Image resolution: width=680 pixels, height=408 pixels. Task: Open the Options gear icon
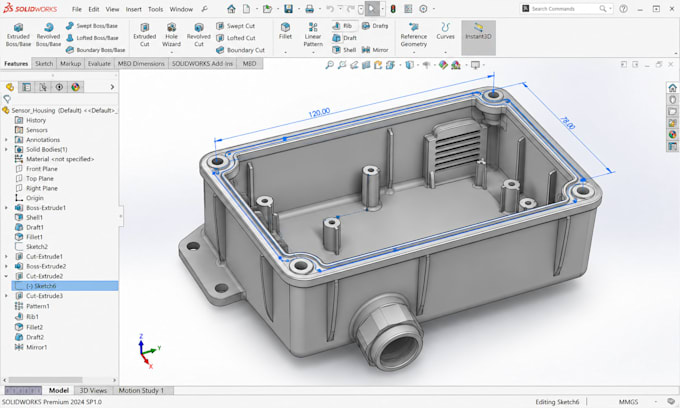tap(423, 9)
